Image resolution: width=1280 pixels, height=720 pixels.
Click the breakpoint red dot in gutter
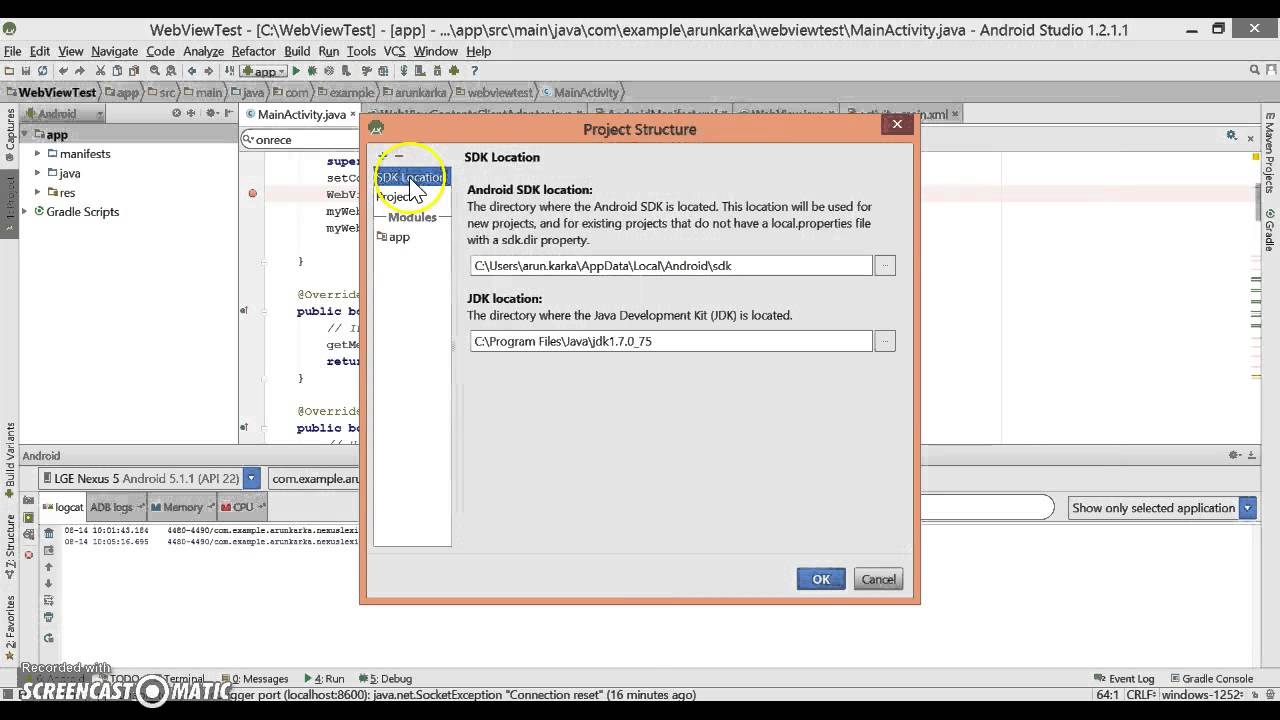(252, 194)
